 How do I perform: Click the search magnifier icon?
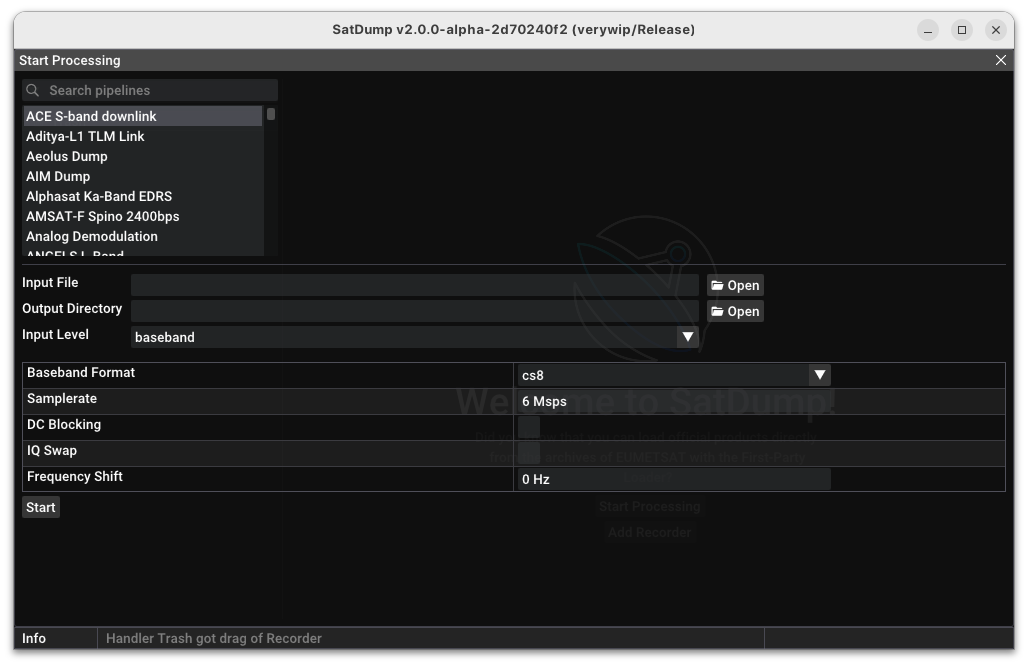click(33, 90)
